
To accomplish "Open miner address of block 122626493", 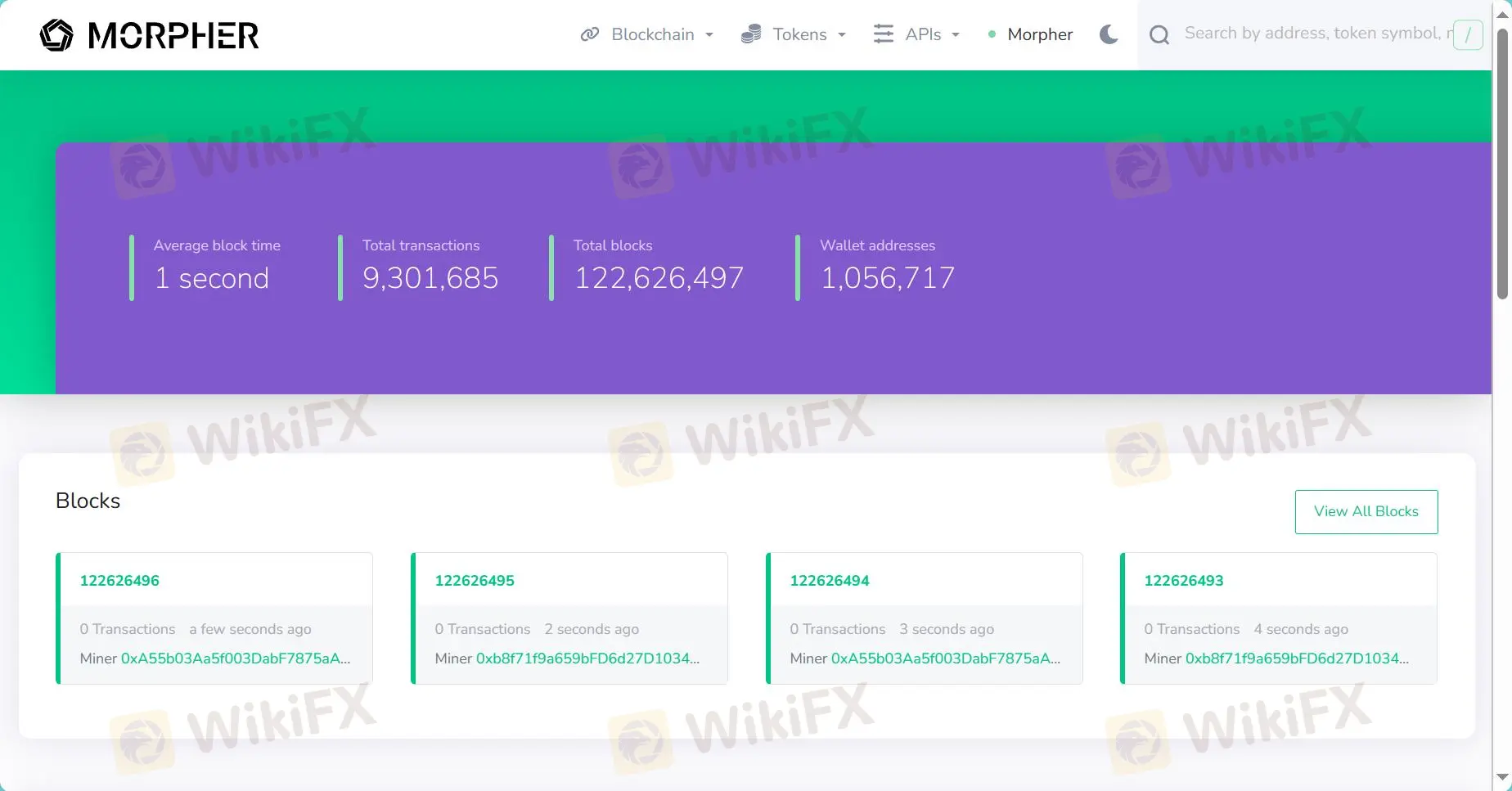I will pos(1297,658).
